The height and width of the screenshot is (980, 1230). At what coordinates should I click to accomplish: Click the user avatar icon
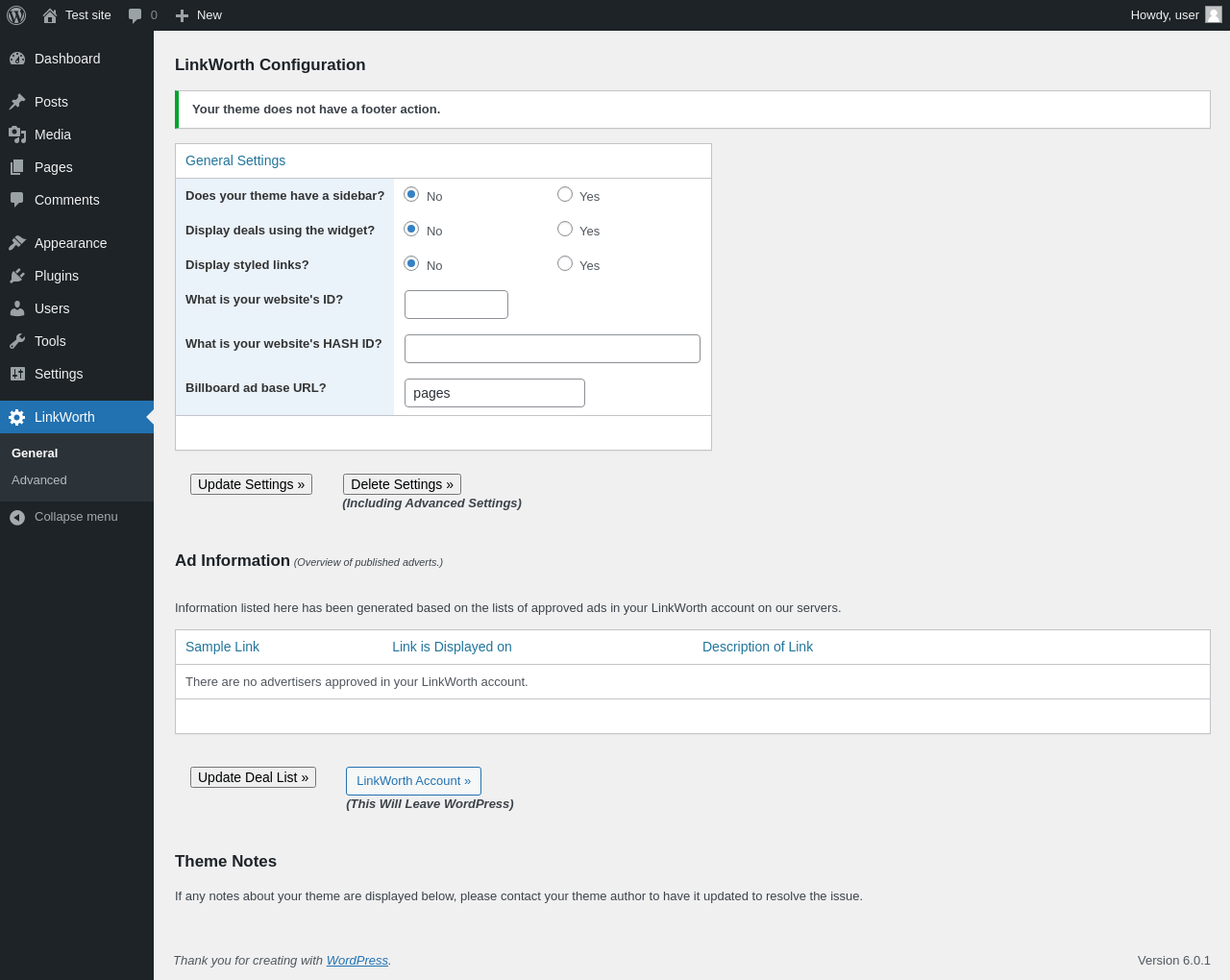[1214, 14]
